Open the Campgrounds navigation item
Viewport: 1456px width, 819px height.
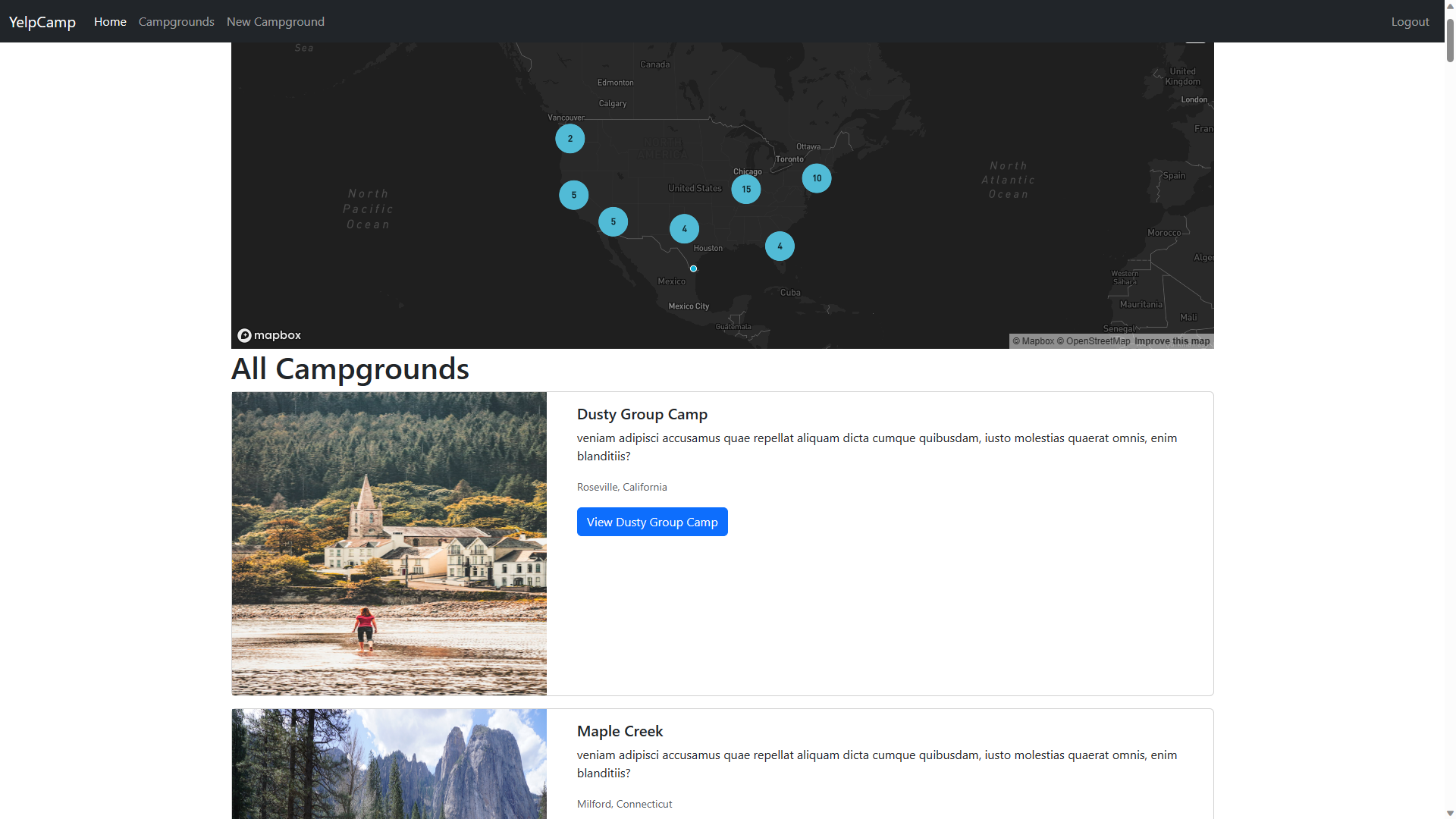(x=176, y=21)
